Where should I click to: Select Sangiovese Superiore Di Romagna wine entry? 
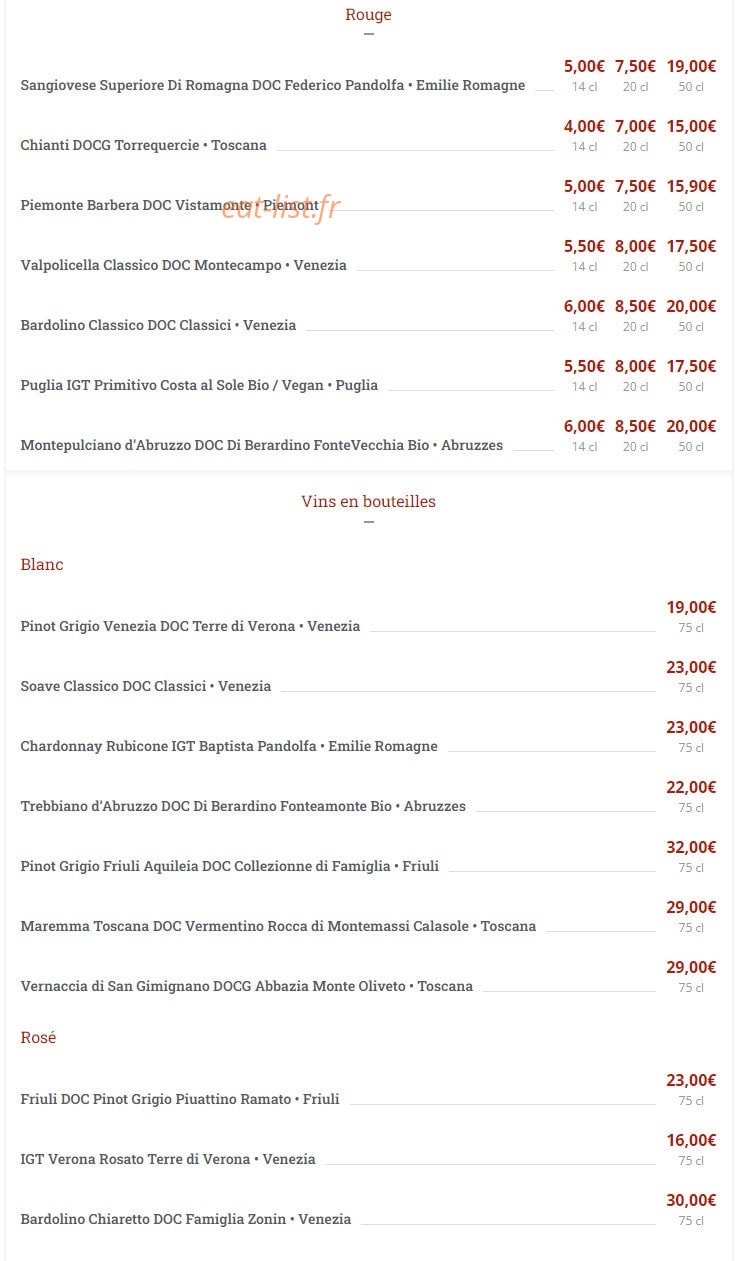coord(273,85)
